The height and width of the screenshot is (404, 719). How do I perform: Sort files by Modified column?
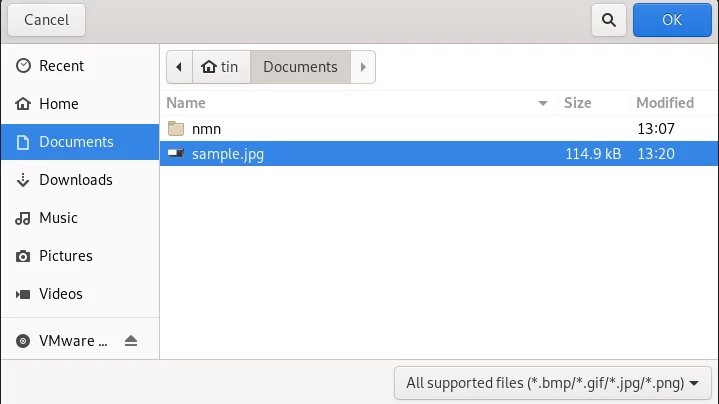click(673, 103)
